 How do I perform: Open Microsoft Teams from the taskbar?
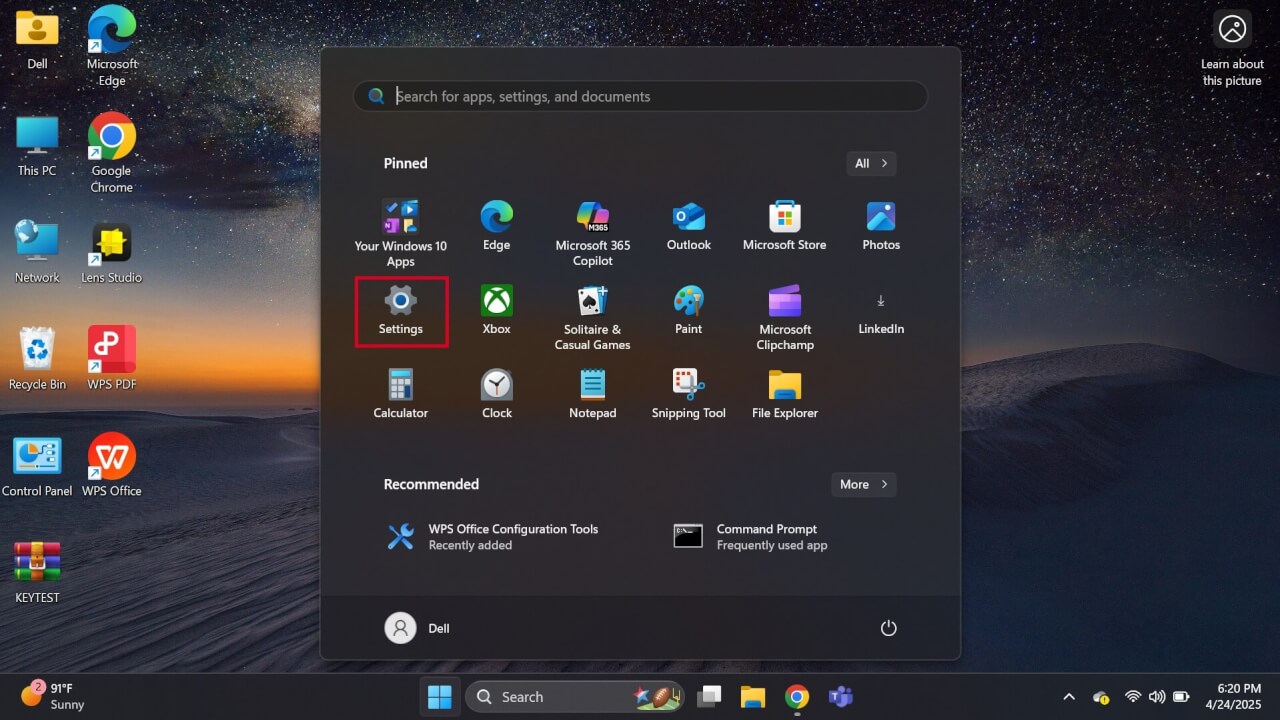tap(840, 697)
